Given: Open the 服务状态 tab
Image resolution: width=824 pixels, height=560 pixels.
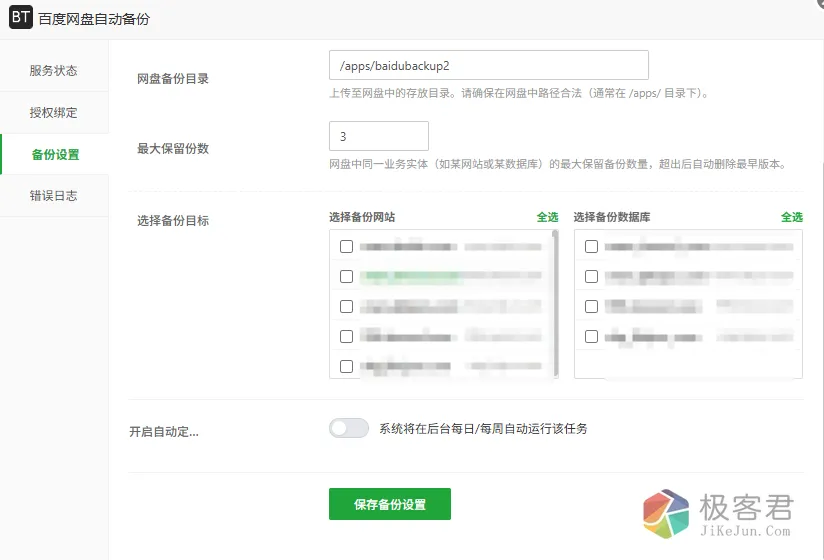Looking at the screenshot, I should coord(54,70).
